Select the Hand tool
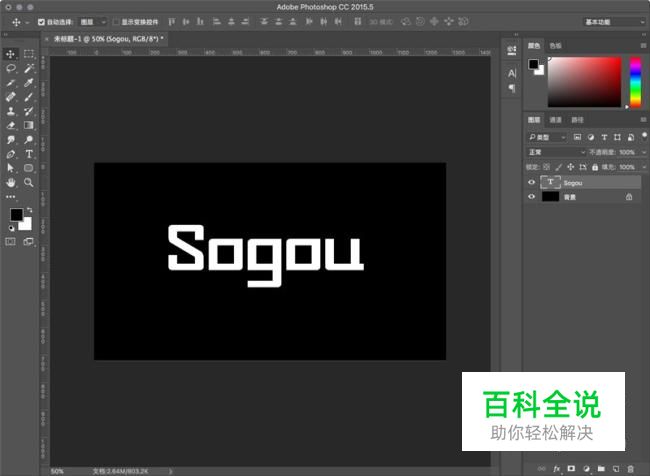Viewport: 650px width, 476px height. tap(11, 183)
